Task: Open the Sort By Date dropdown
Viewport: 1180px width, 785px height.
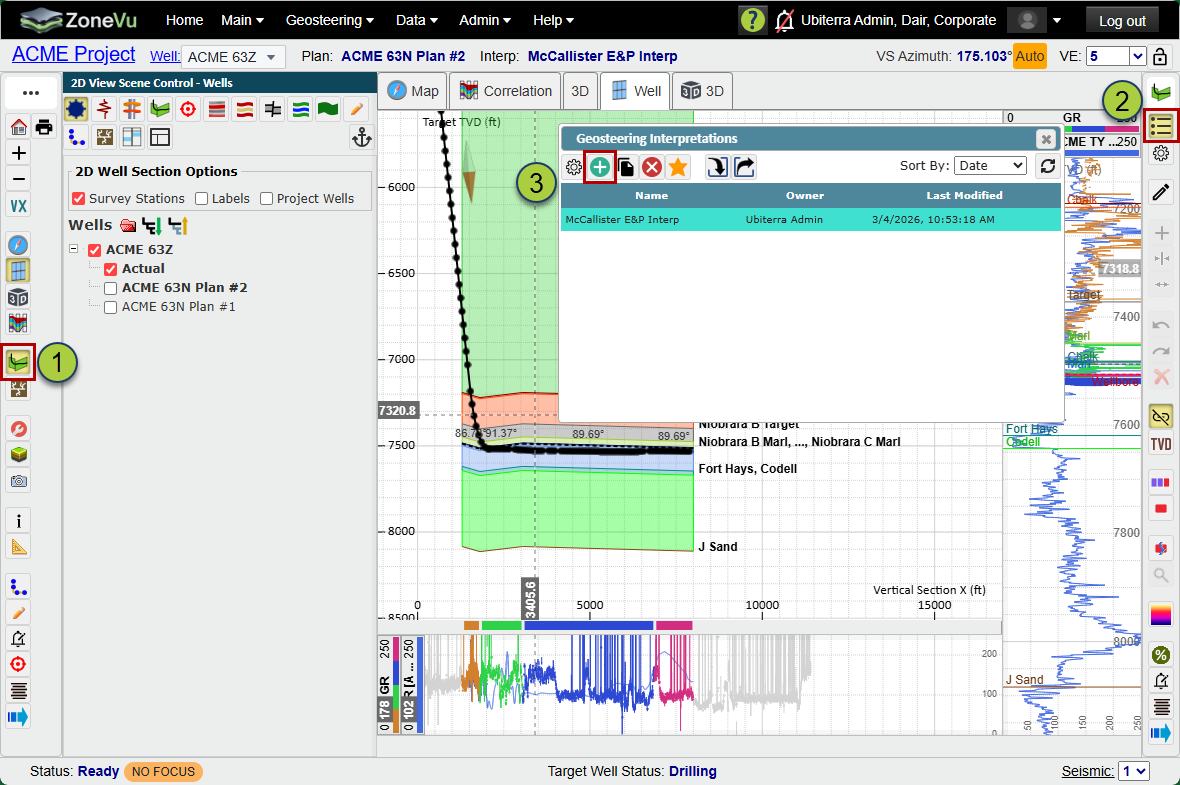Action: pos(990,166)
